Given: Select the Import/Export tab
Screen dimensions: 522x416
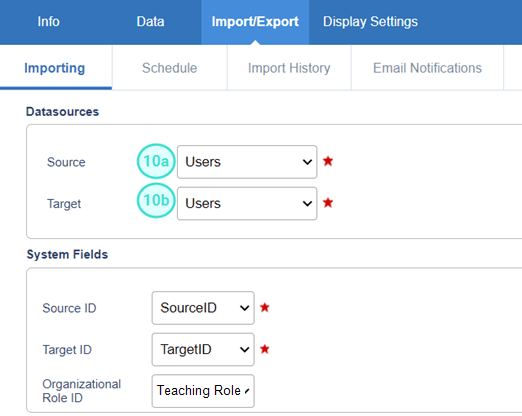Looking at the screenshot, I should 255,22.
